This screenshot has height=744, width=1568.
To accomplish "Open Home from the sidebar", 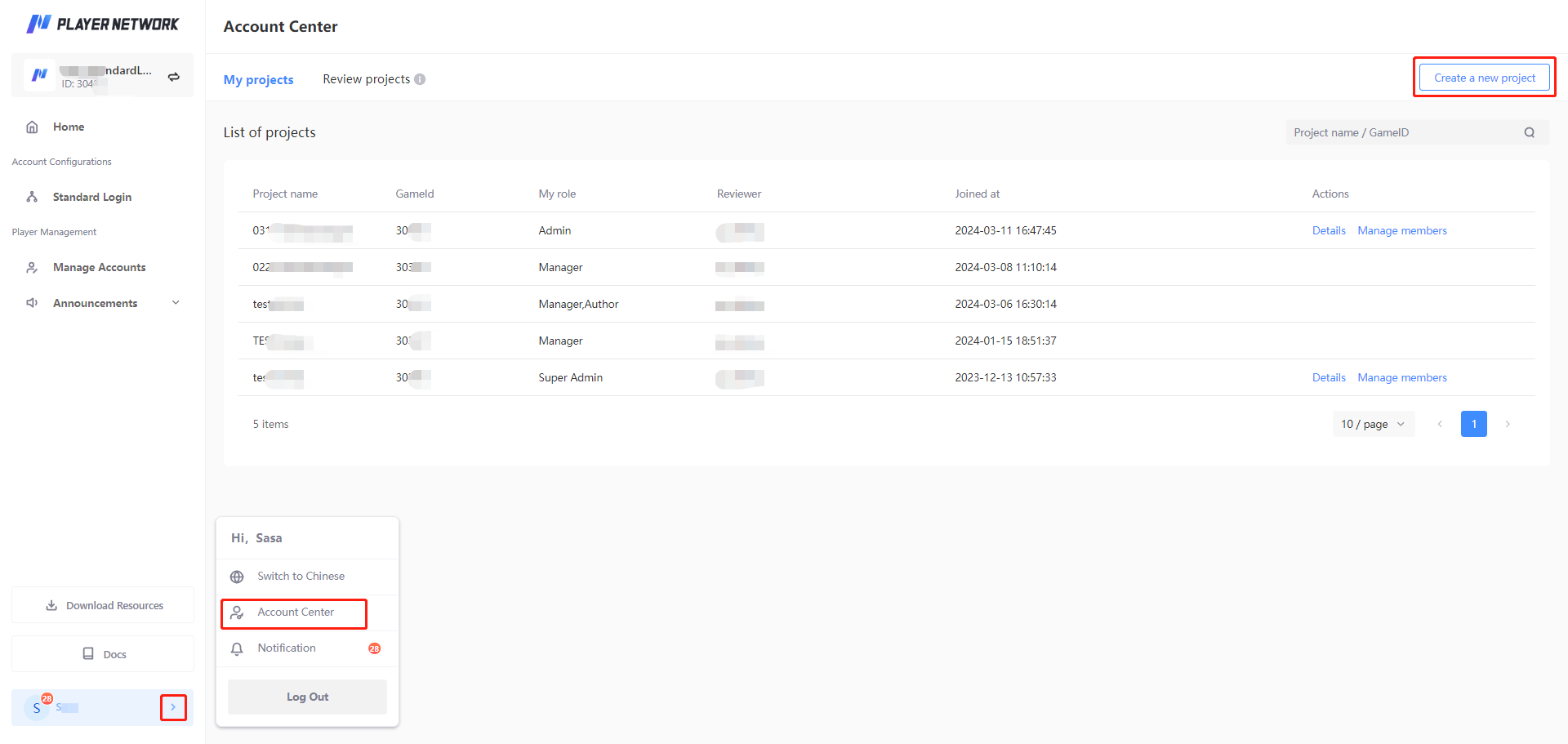I will tap(69, 127).
